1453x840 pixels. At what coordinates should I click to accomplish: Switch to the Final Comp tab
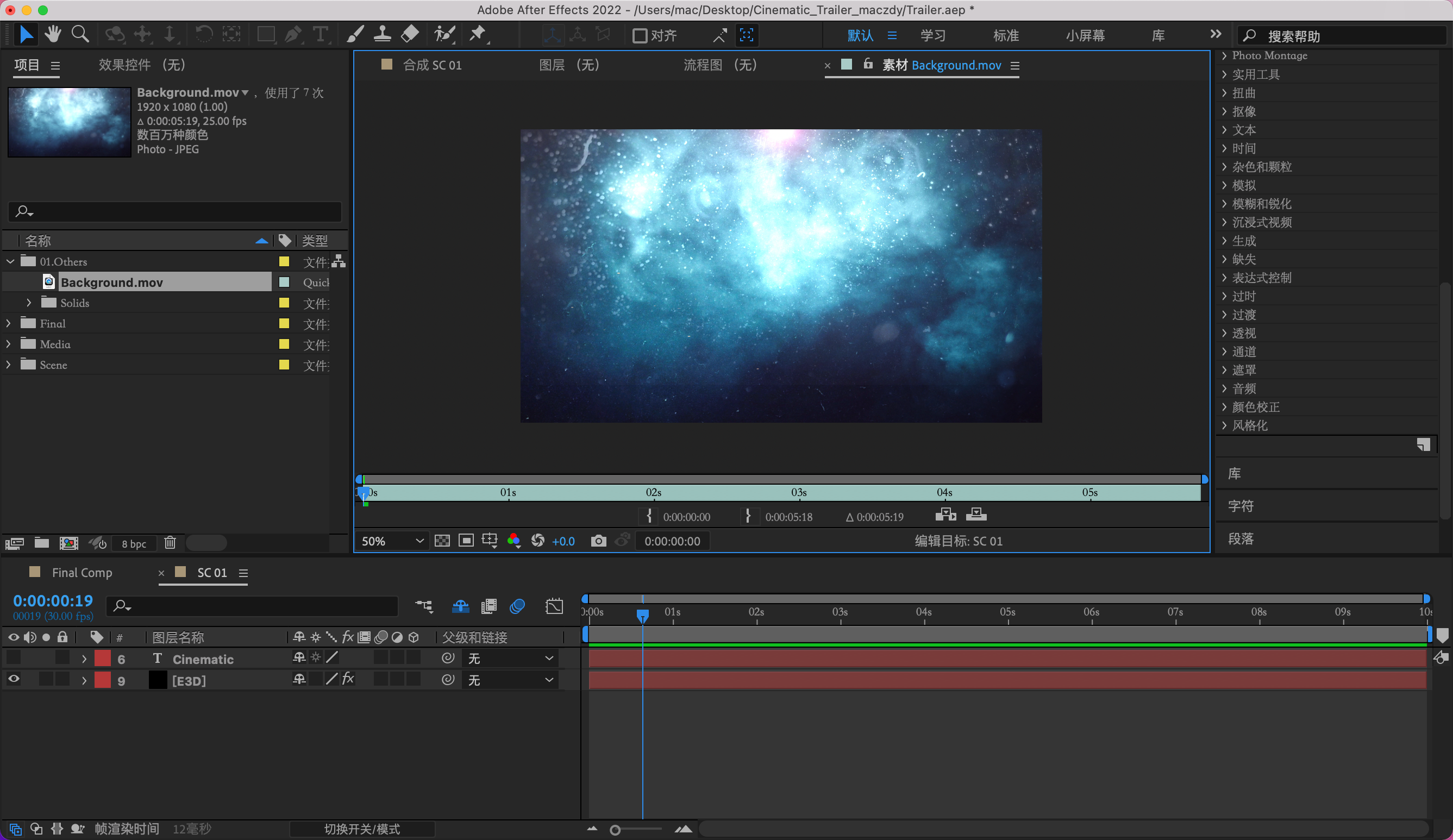82,573
